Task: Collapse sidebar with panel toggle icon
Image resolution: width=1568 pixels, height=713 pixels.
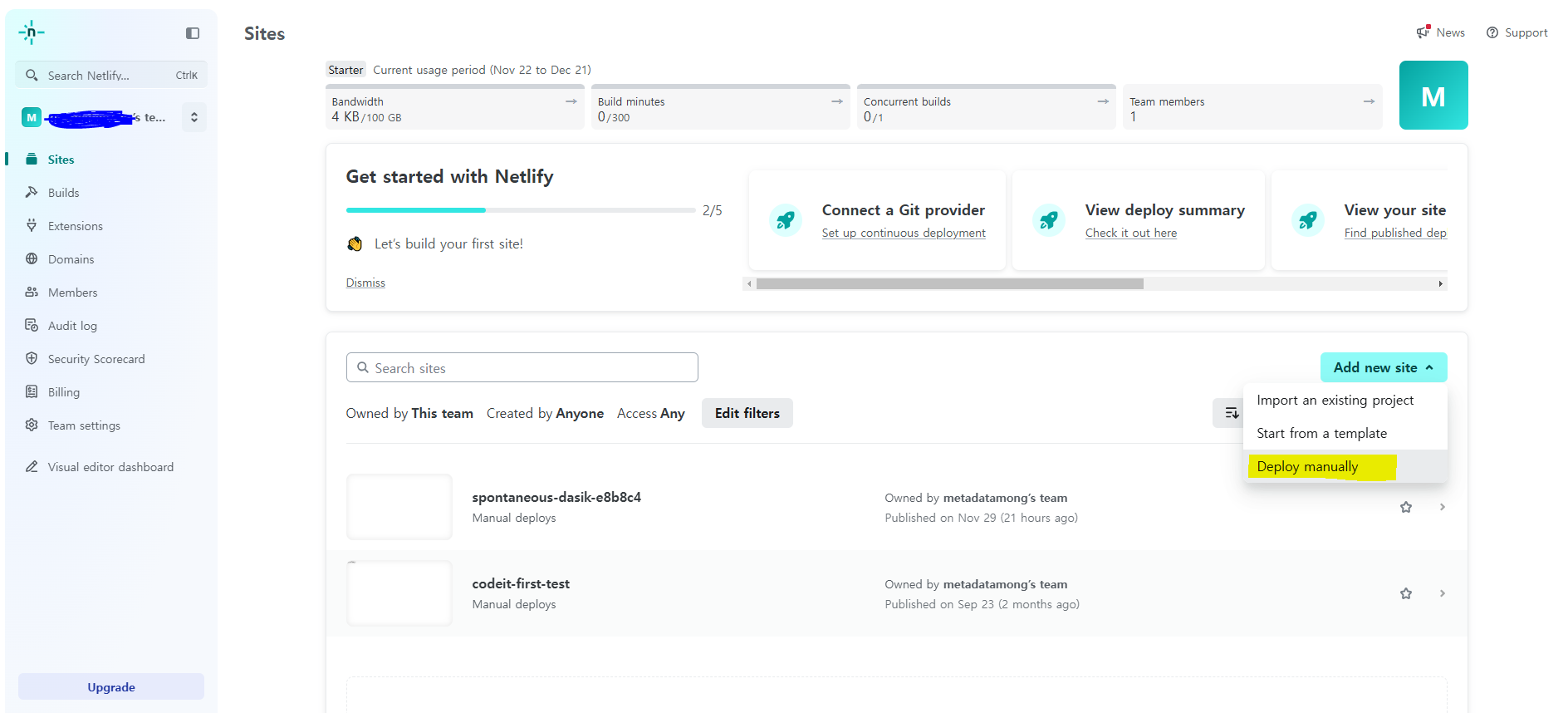Action: tap(193, 33)
